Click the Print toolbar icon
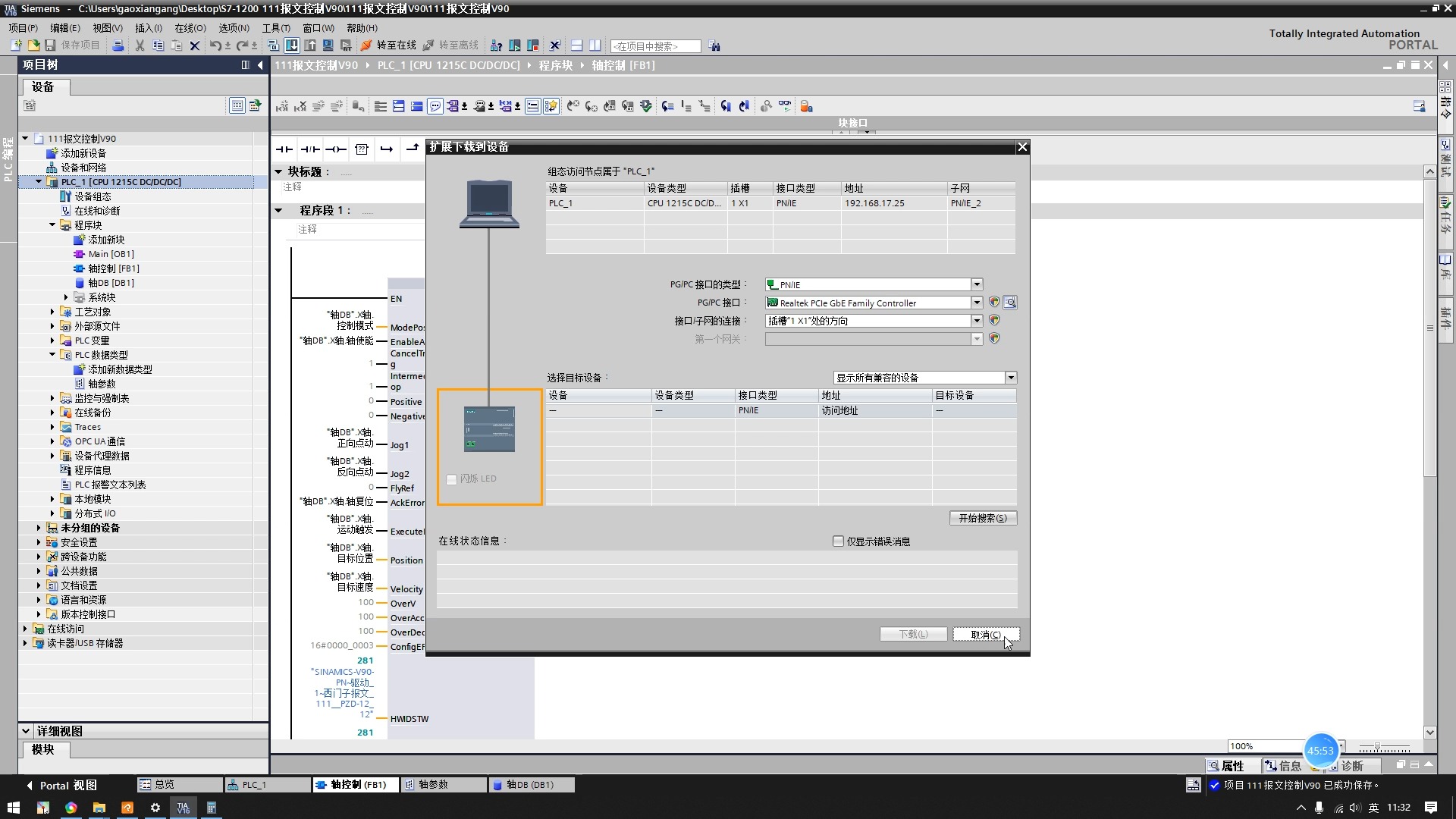Screen dimensions: 1456x819 (118, 45)
